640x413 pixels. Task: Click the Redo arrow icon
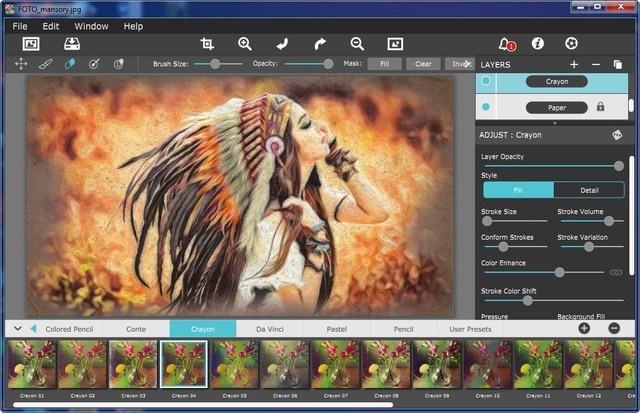click(320, 44)
